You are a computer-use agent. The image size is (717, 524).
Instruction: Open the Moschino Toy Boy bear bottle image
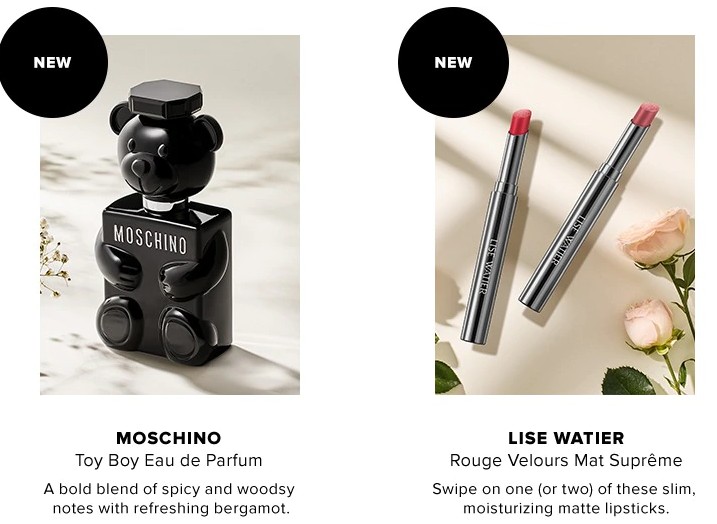[170, 215]
